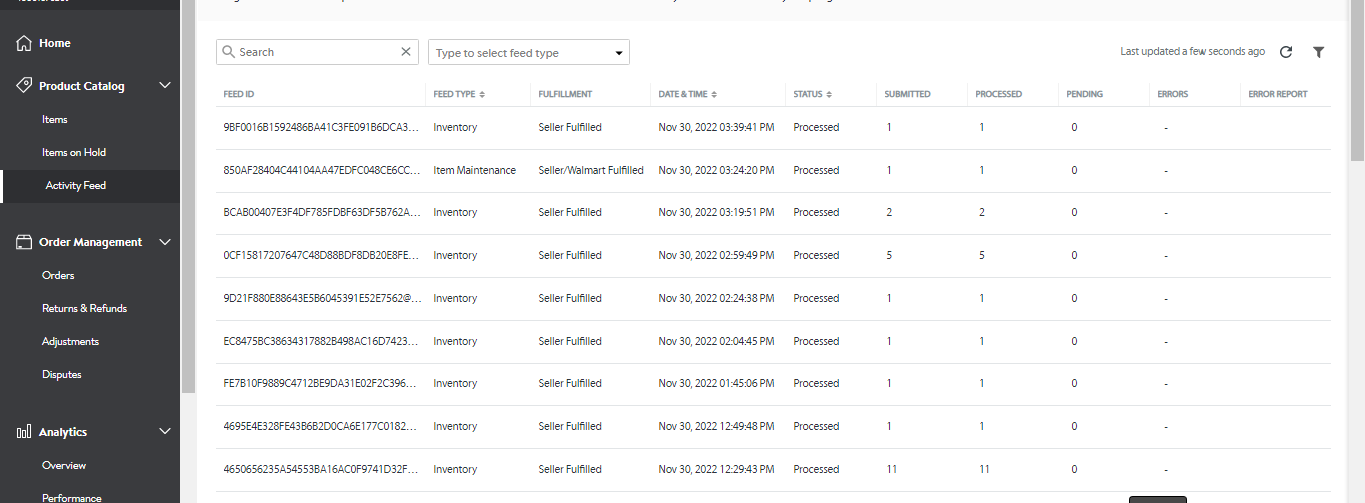This screenshot has width=1365, height=503.
Task: Click the Analytics bar chart icon
Action: [24, 432]
